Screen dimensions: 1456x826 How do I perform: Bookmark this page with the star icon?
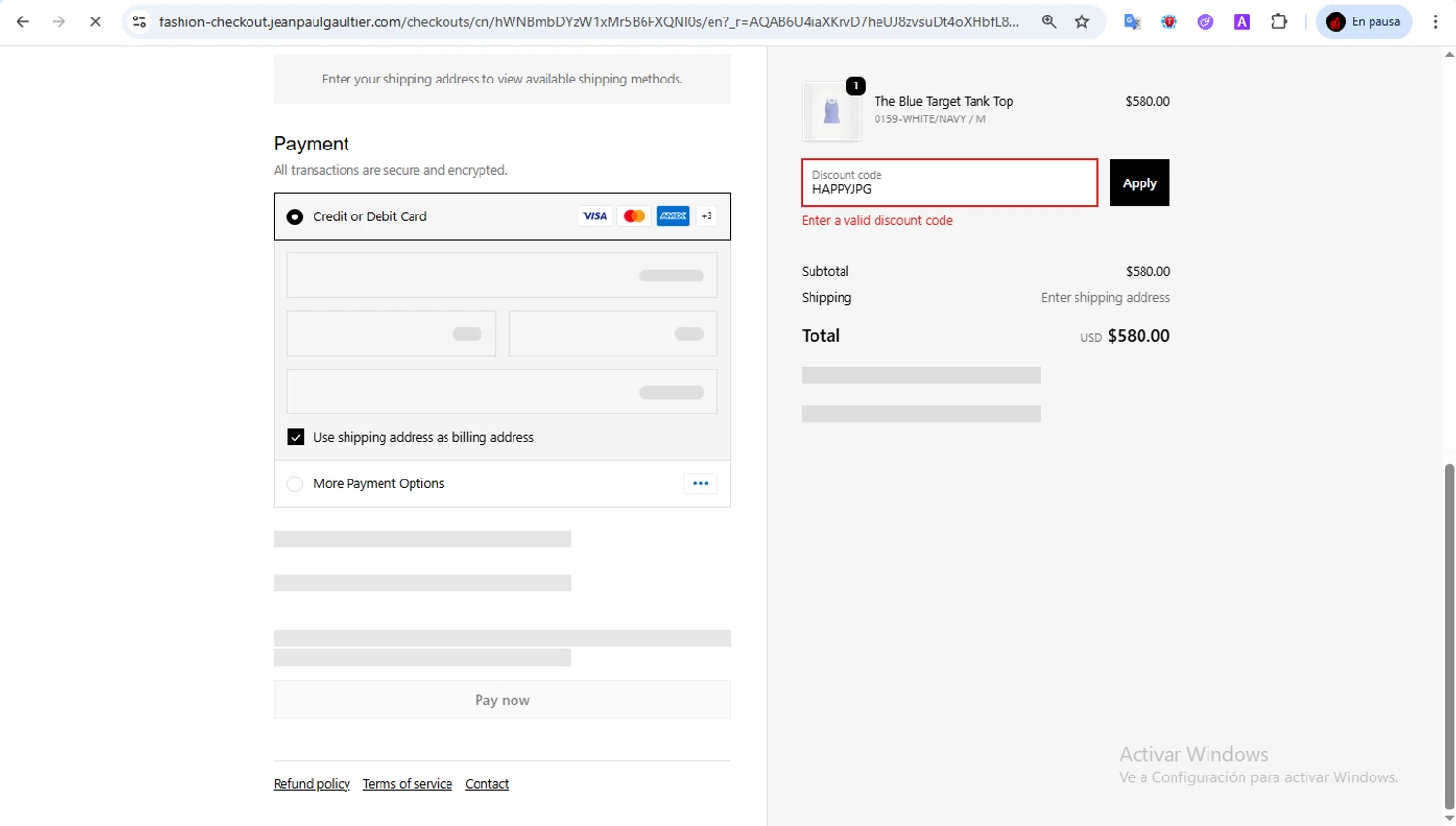tap(1082, 21)
